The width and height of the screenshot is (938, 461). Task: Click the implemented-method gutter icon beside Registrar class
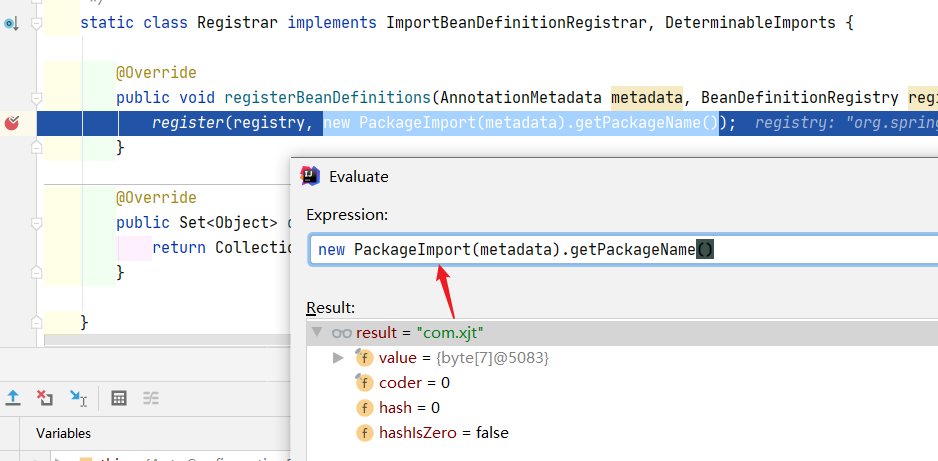[x=11, y=21]
